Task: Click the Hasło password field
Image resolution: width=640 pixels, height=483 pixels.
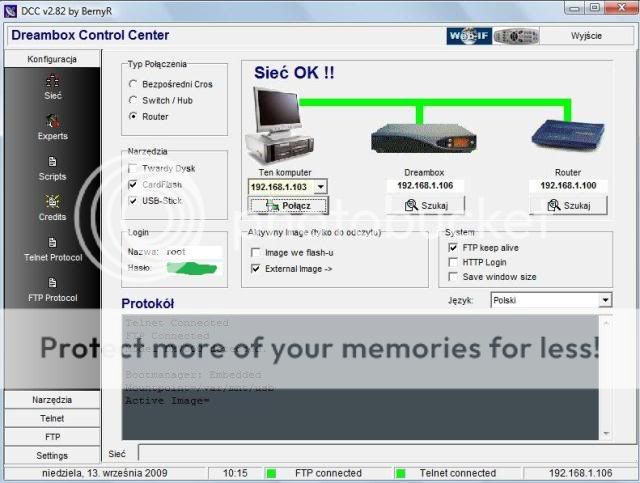Action: coord(194,268)
